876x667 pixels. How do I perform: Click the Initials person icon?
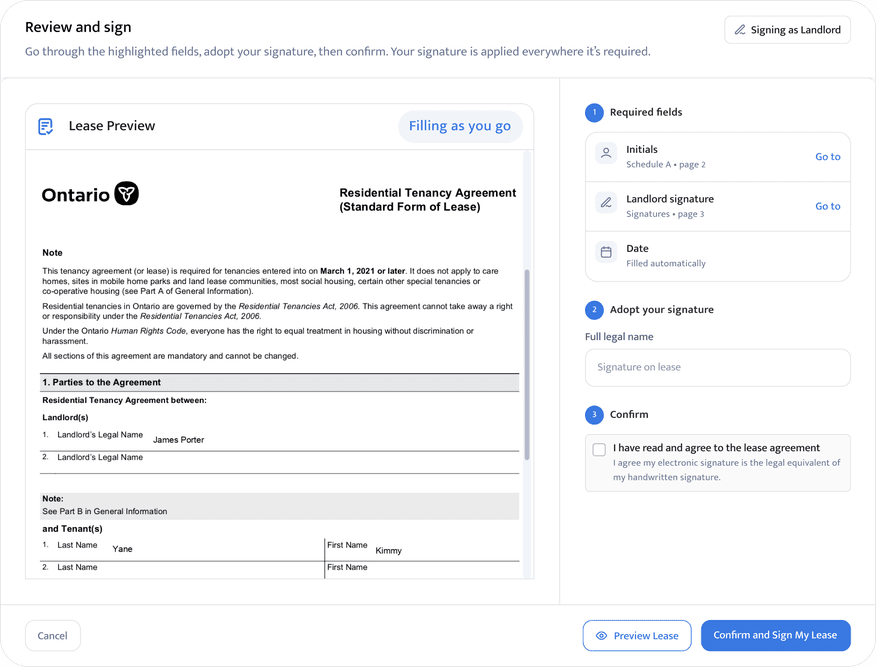[606, 153]
